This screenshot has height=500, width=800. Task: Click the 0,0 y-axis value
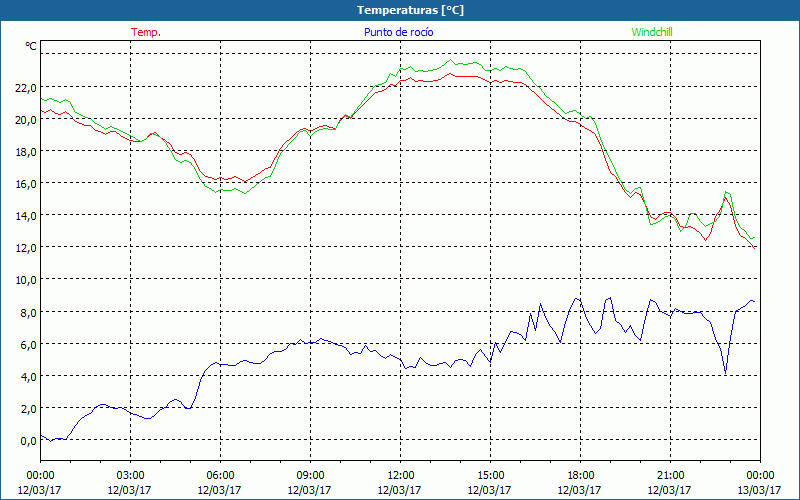(31, 441)
